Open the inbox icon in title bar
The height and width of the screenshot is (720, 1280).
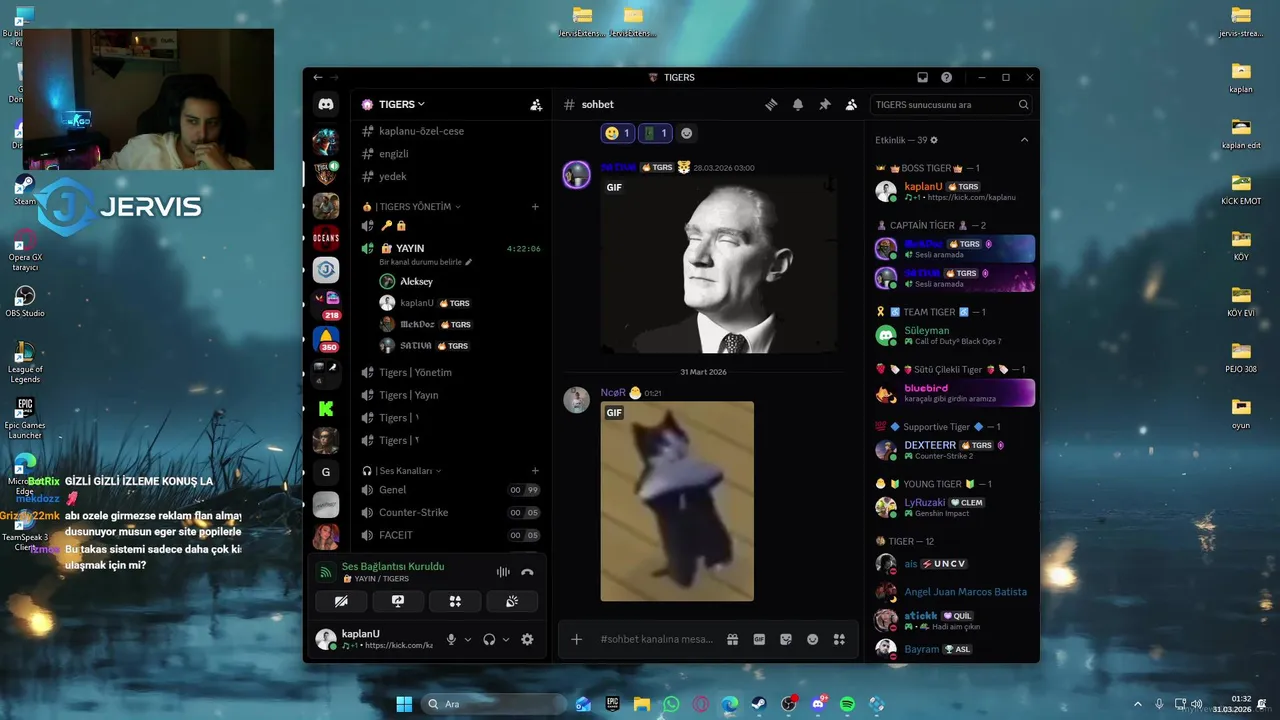pyautogui.click(x=922, y=77)
